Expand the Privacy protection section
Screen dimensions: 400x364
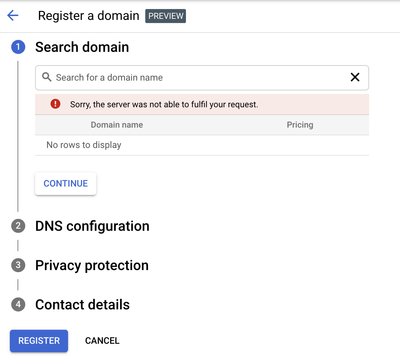92,265
